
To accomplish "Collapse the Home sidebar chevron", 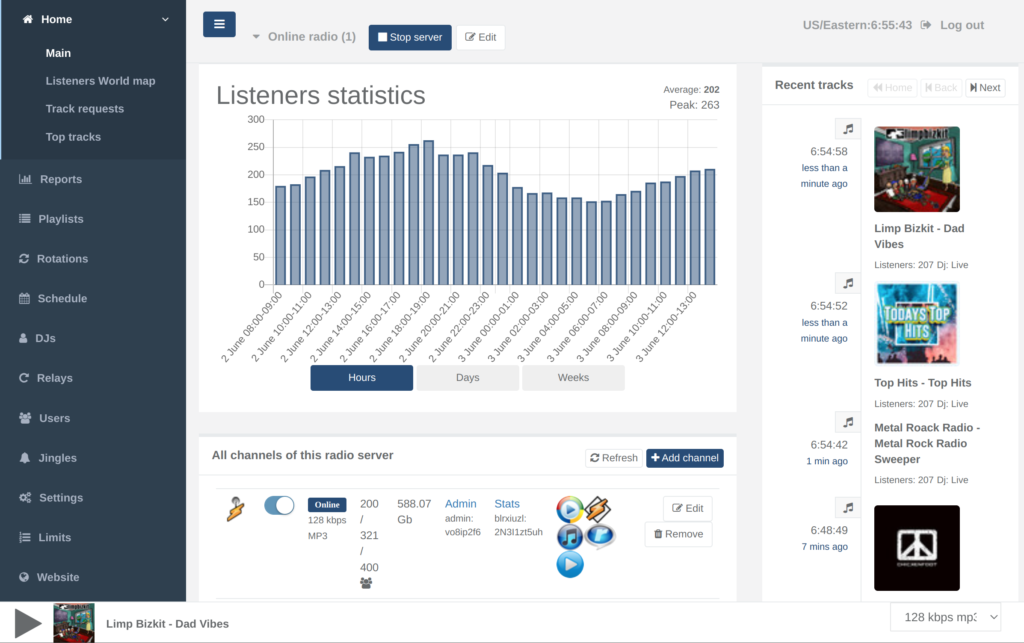I will (165, 20).
